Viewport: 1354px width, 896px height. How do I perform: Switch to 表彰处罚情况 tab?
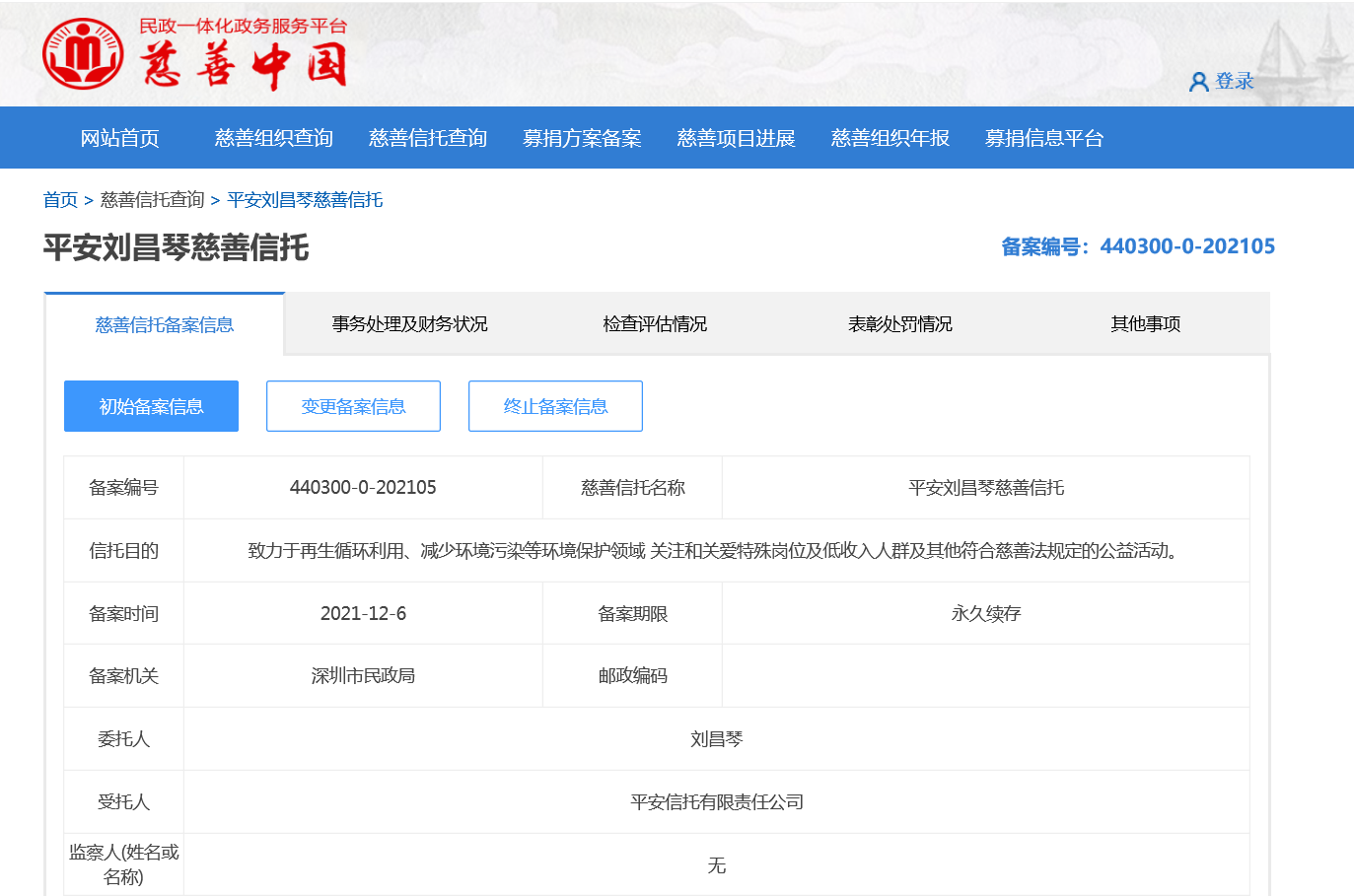900,324
